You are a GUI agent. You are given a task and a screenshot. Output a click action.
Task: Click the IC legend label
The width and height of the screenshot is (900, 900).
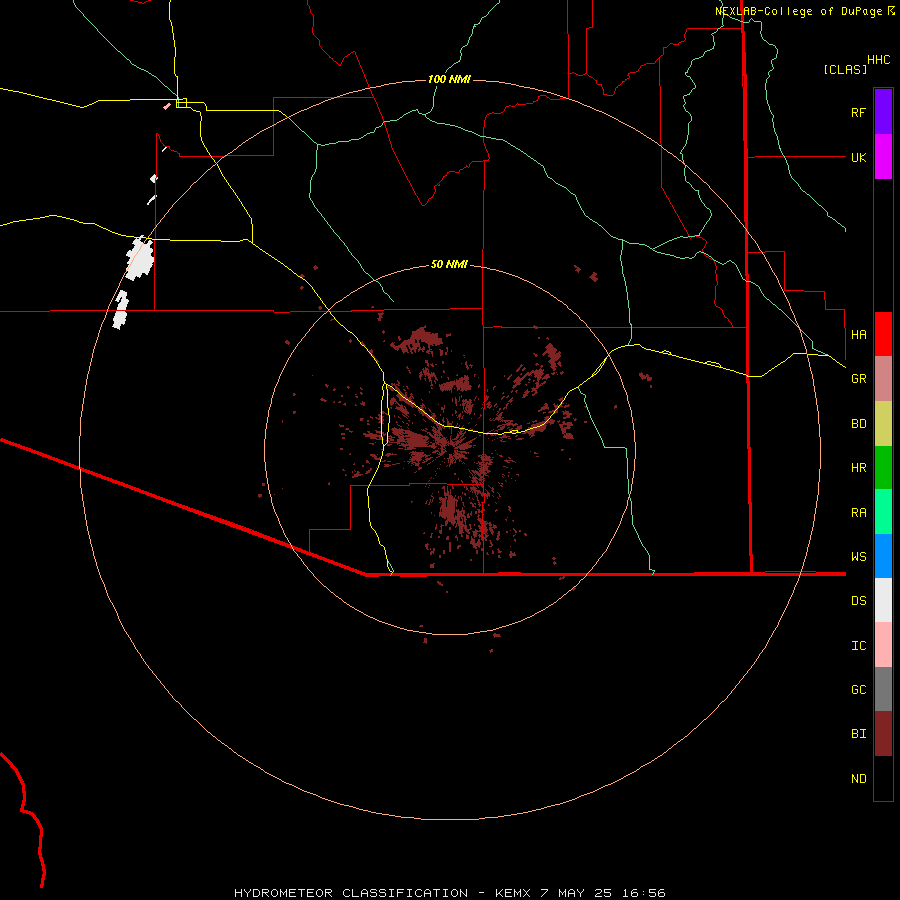click(858, 646)
